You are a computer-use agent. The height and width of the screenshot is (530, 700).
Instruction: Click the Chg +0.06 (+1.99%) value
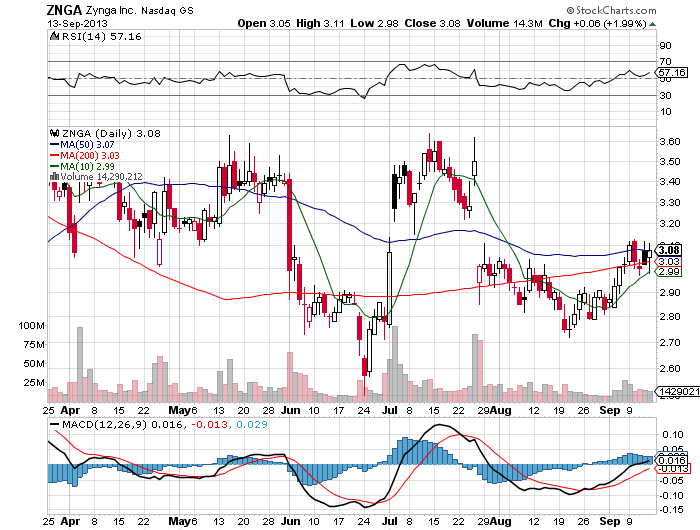pyautogui.click(x=597, y=23)
